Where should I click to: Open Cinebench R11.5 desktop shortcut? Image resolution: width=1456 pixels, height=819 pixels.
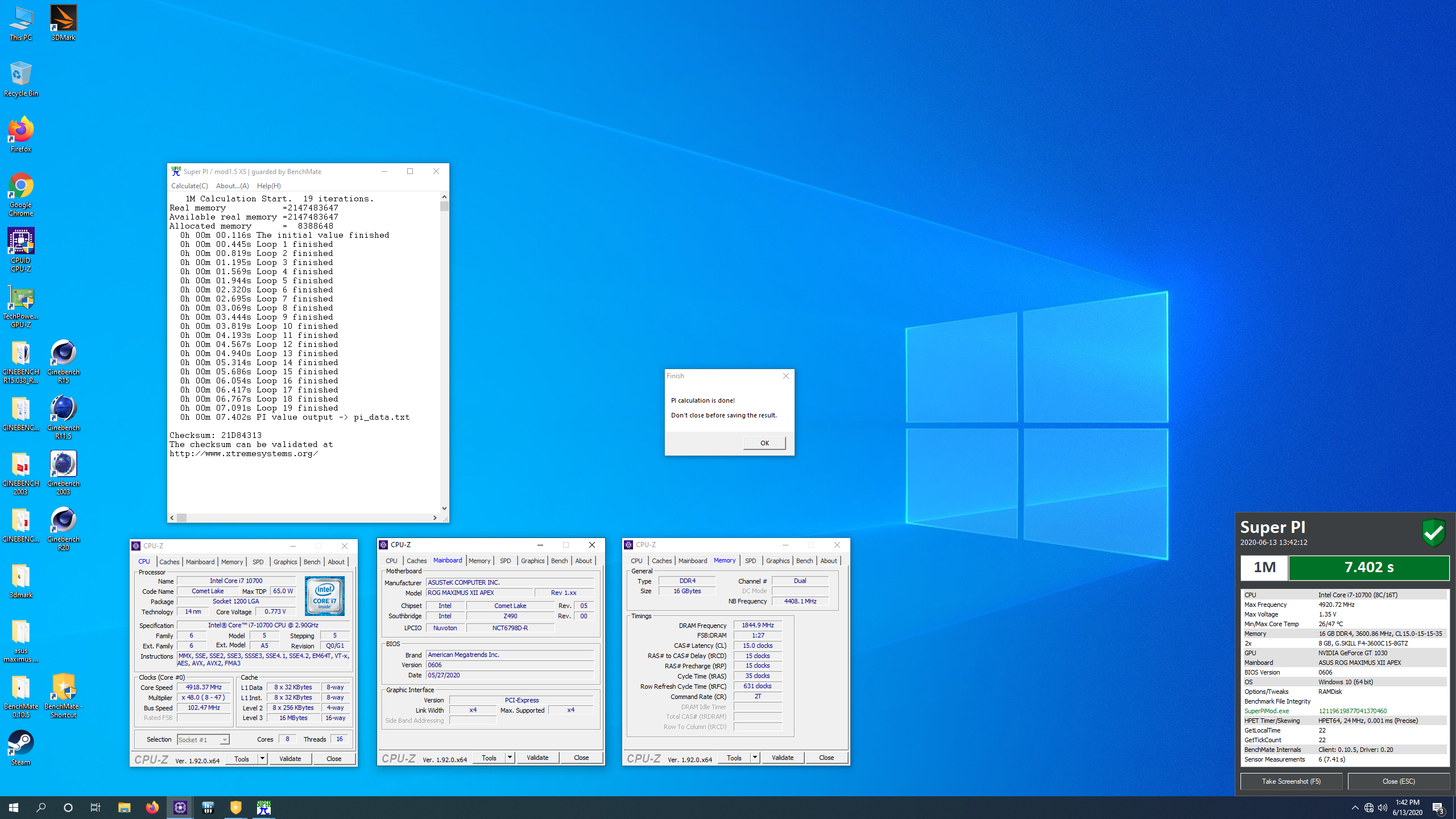pyautogui.click(x=63, y=417)
